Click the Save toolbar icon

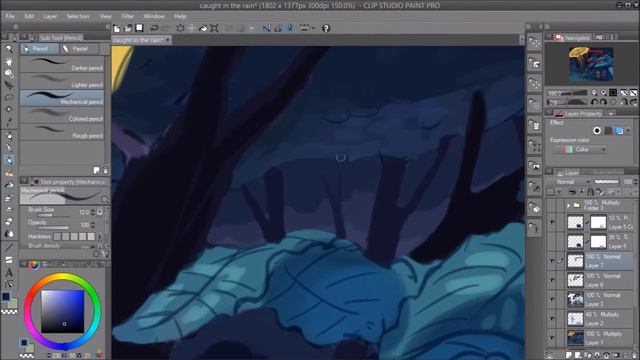pos(139,28)
